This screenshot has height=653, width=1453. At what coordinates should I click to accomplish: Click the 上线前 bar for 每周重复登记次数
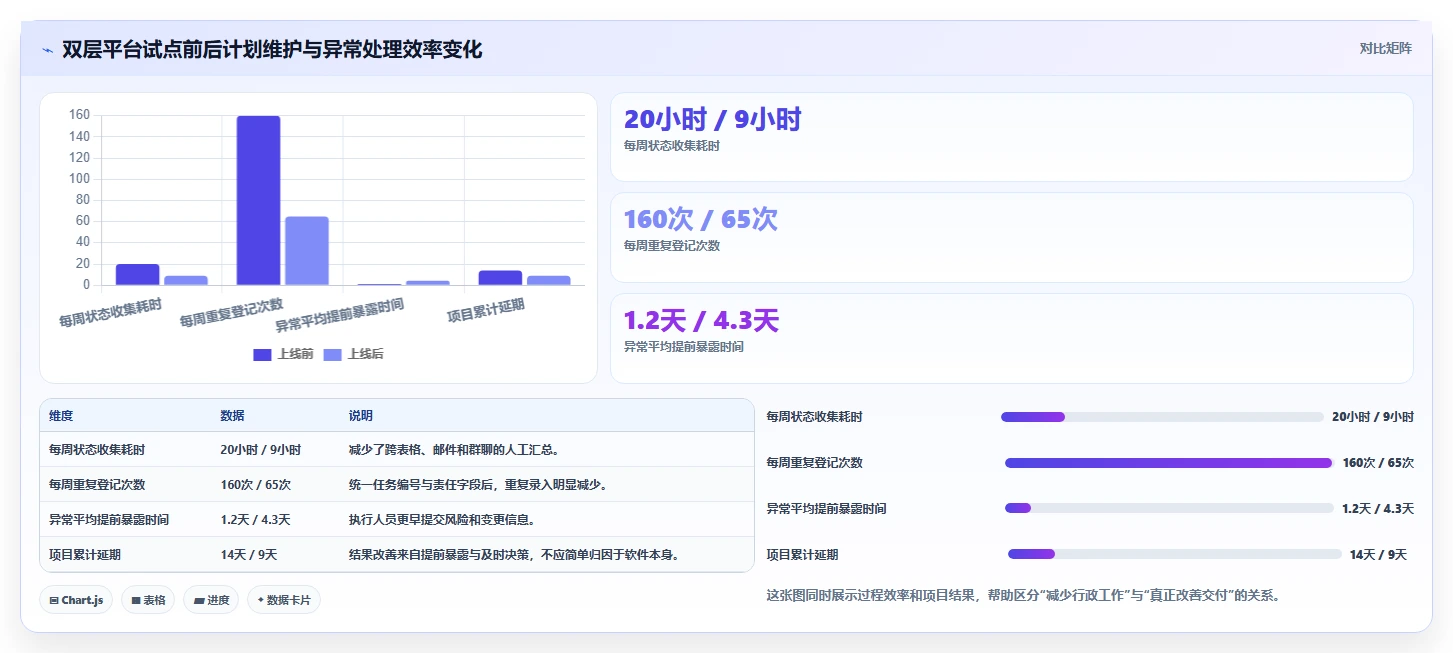coord(258,201)
